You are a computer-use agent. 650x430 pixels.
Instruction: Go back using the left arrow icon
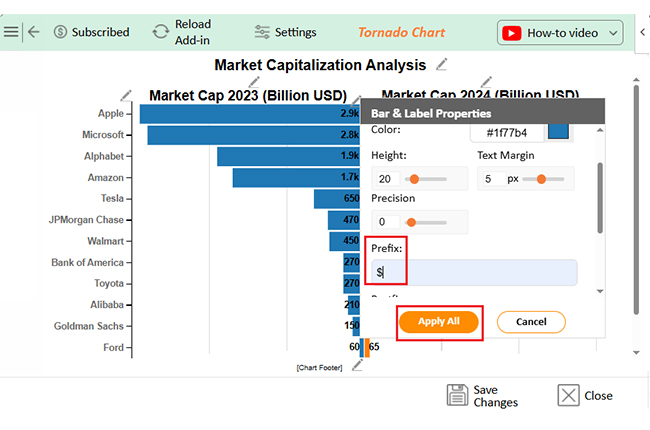click(34, 32)
